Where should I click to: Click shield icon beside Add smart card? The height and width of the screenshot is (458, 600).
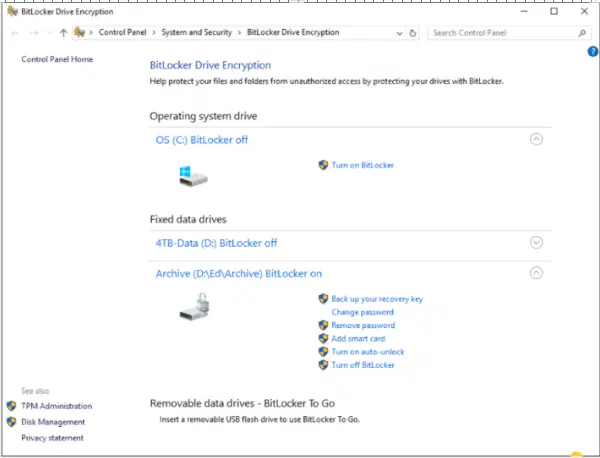coord(323,338)
